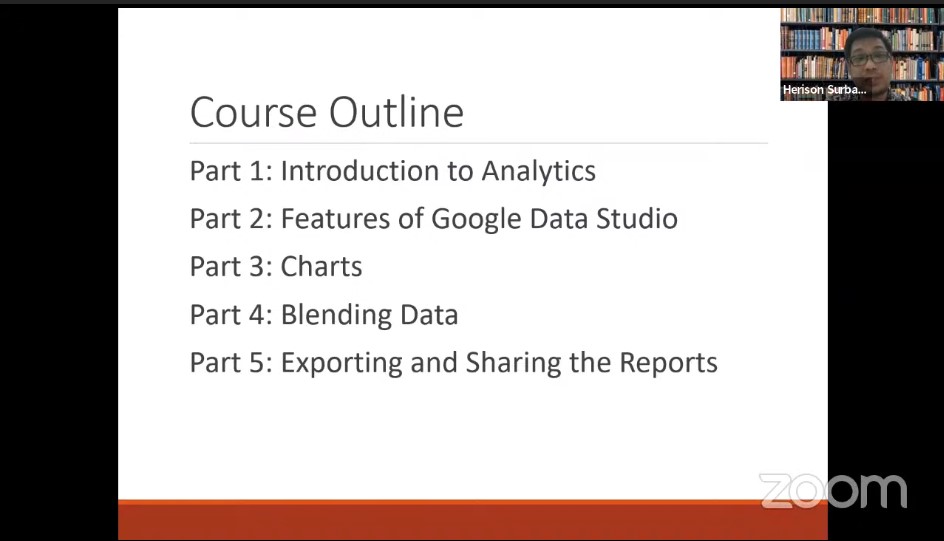Select Features of Google Data Studio text
This screenshot has height=541, width=944.
(x=479, y=219)
